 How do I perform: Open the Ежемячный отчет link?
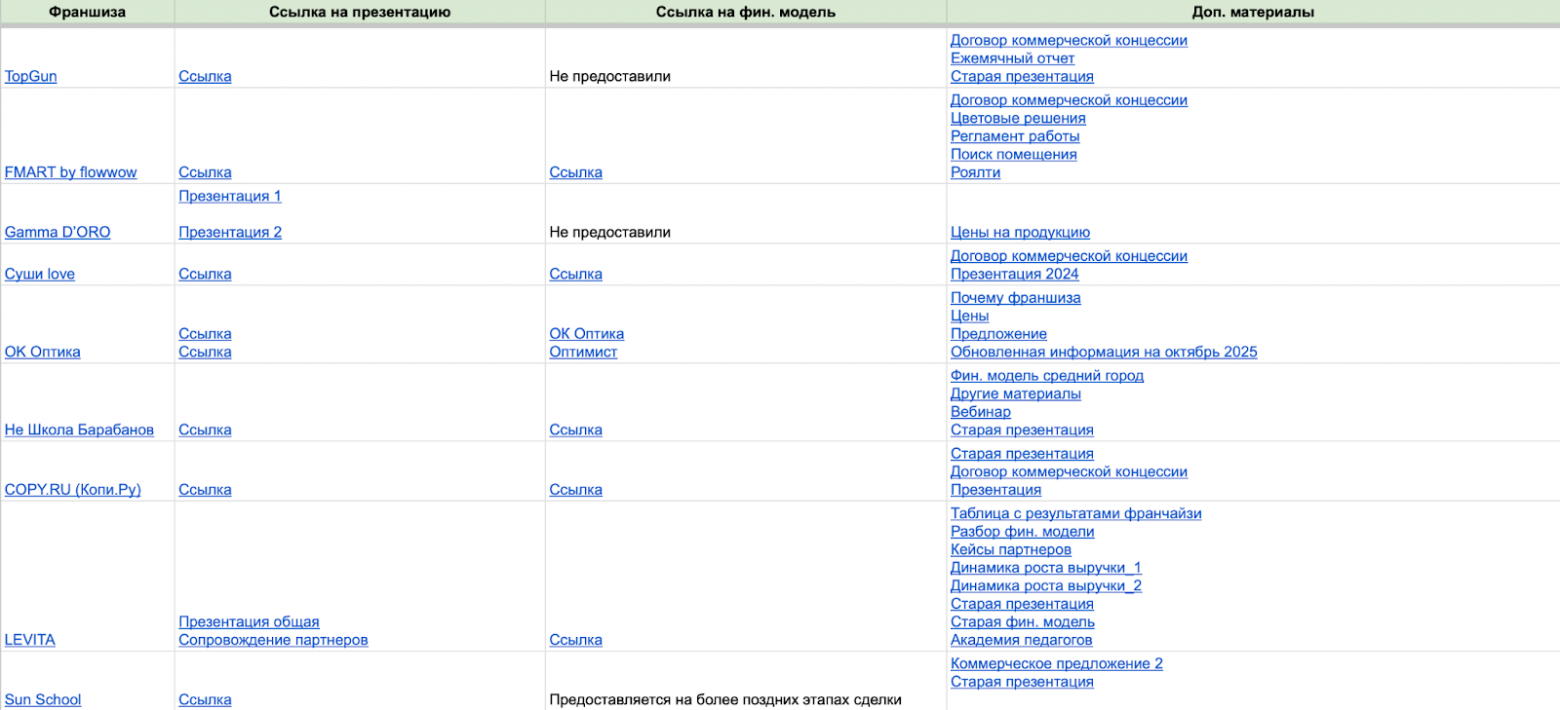click(1012, 59)
